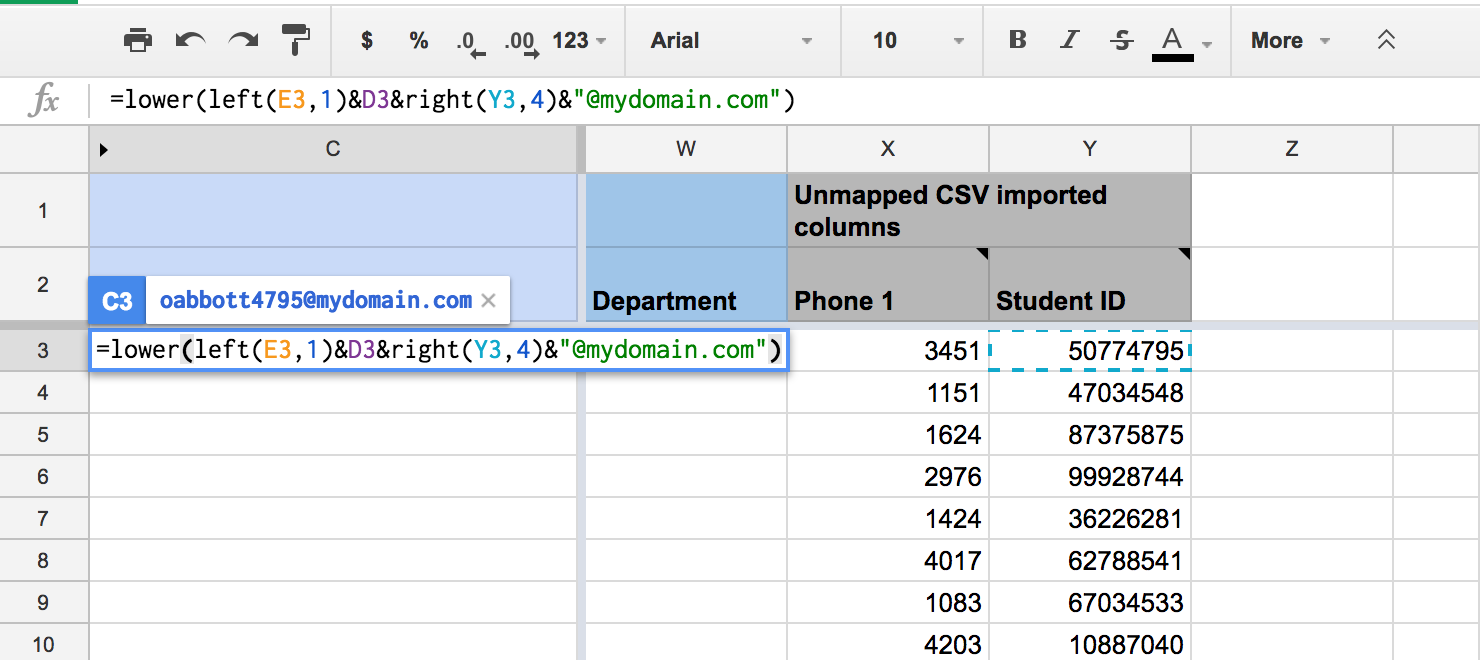Apply percent format
This screenshot has height=660, width=1480.
pos(419,41)
